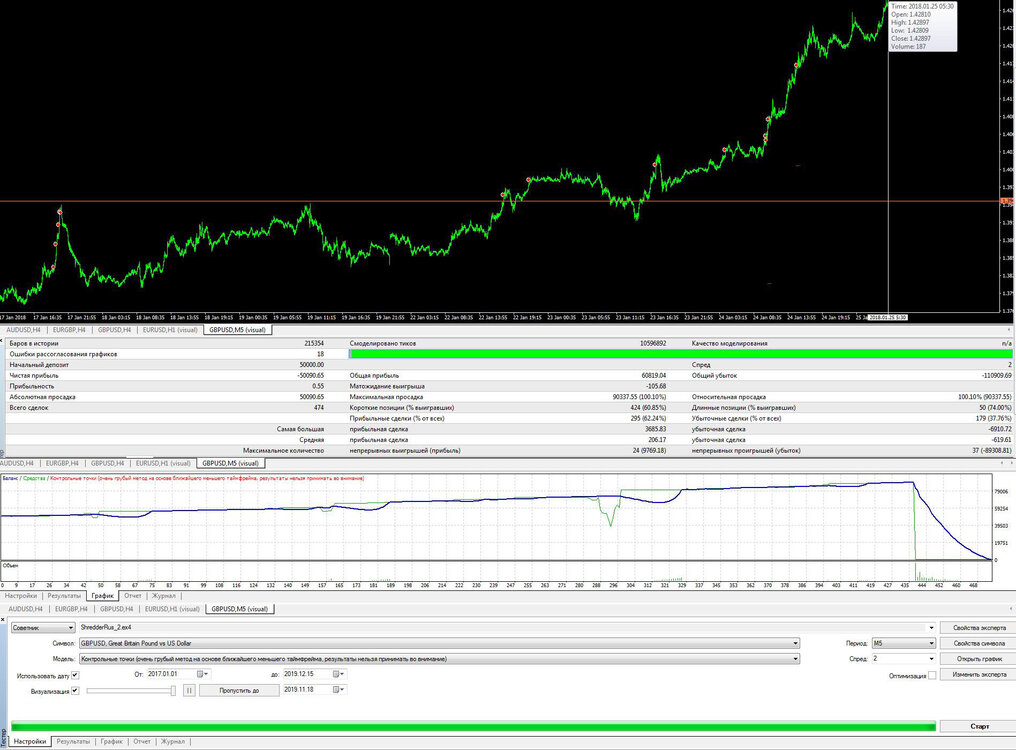Click the Всего сделок value 474
This screenshot has height=750, width=1016.
click(x=318, y=408)
